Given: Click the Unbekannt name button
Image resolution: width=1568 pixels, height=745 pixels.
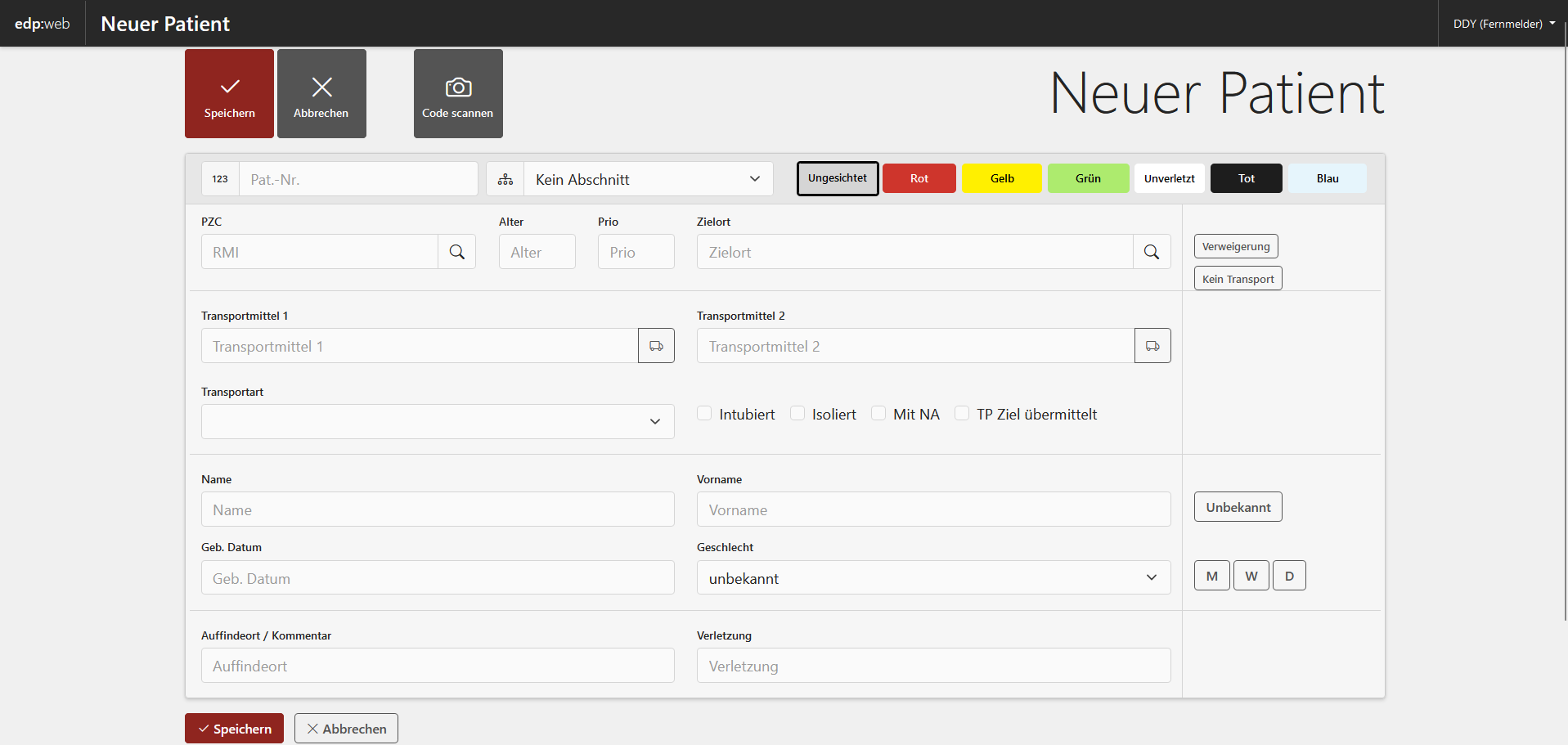Looking at the screenshot, I should [x=1238, y=507].
